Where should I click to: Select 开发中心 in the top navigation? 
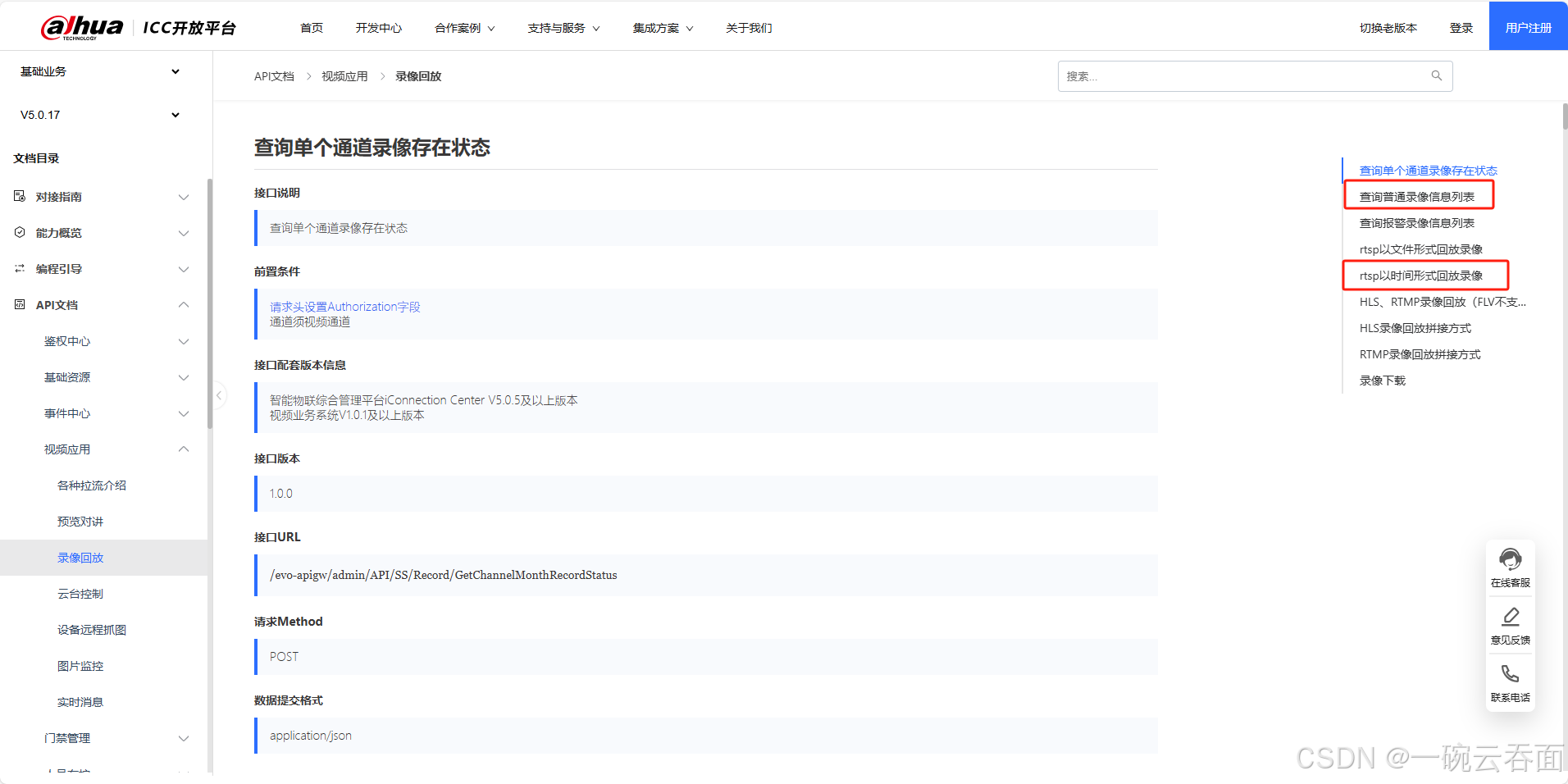pyautogui.click(x=378, y=27)
